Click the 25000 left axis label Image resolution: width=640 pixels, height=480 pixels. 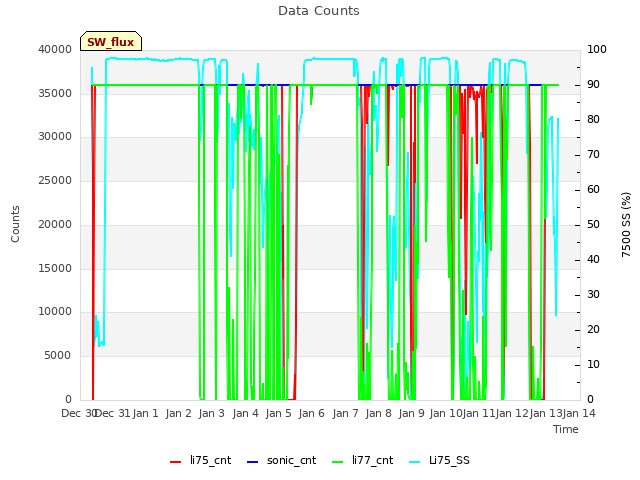[x=55, y=180]
